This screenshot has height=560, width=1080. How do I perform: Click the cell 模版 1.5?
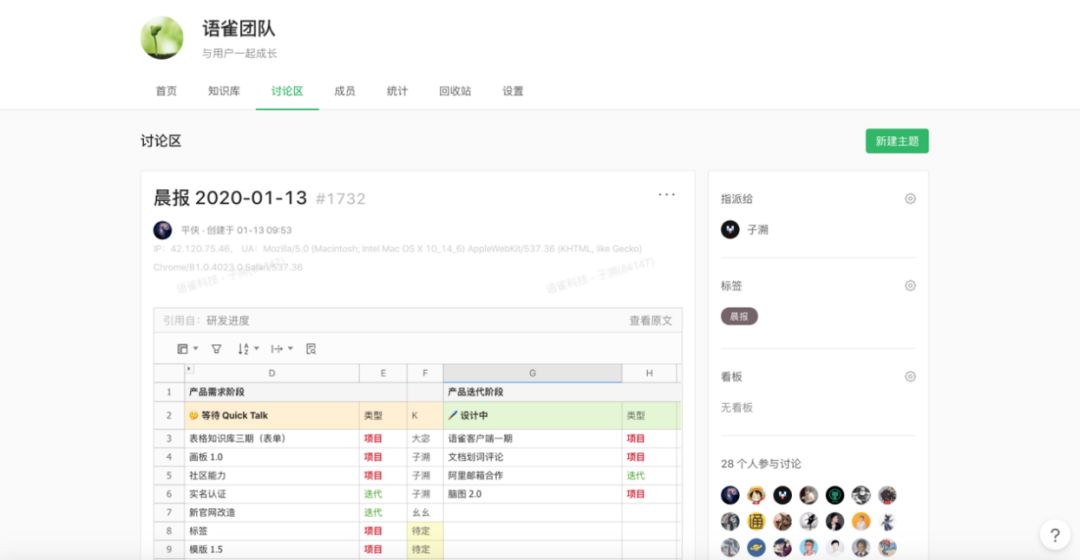click(271, 549)
